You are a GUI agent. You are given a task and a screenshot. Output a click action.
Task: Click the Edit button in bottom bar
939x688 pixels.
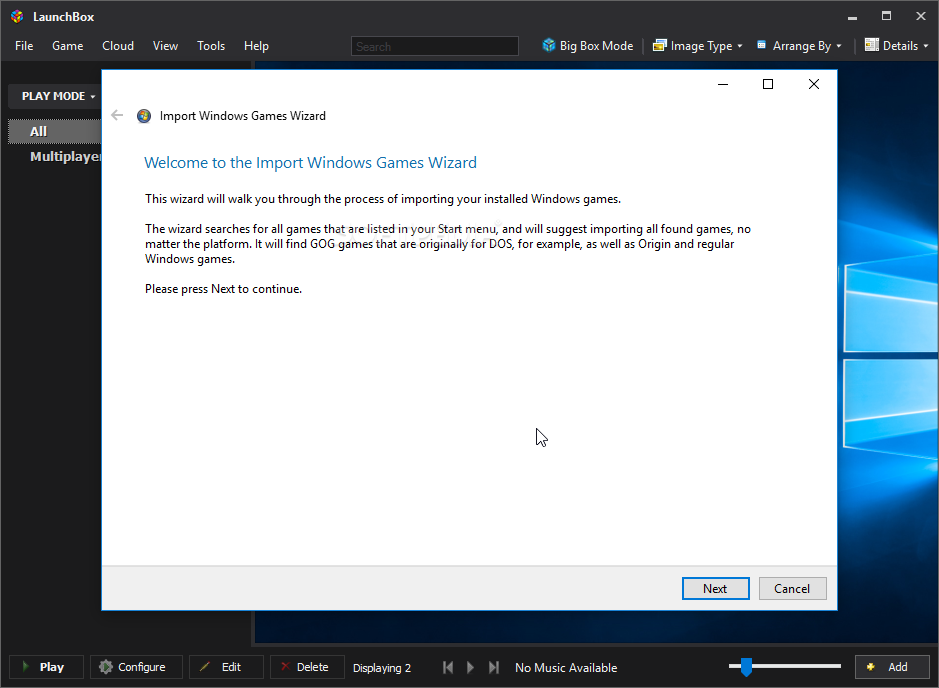226,667
